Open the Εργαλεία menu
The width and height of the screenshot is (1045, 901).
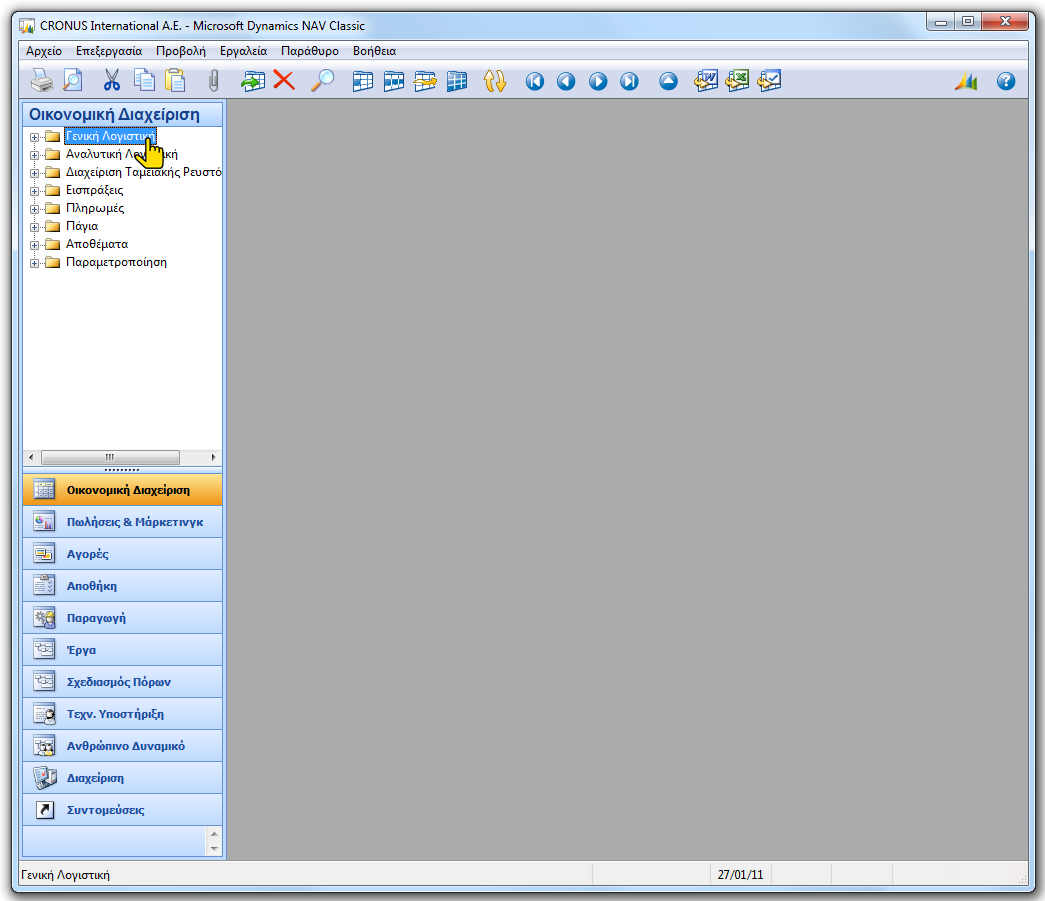coord(243,51)
